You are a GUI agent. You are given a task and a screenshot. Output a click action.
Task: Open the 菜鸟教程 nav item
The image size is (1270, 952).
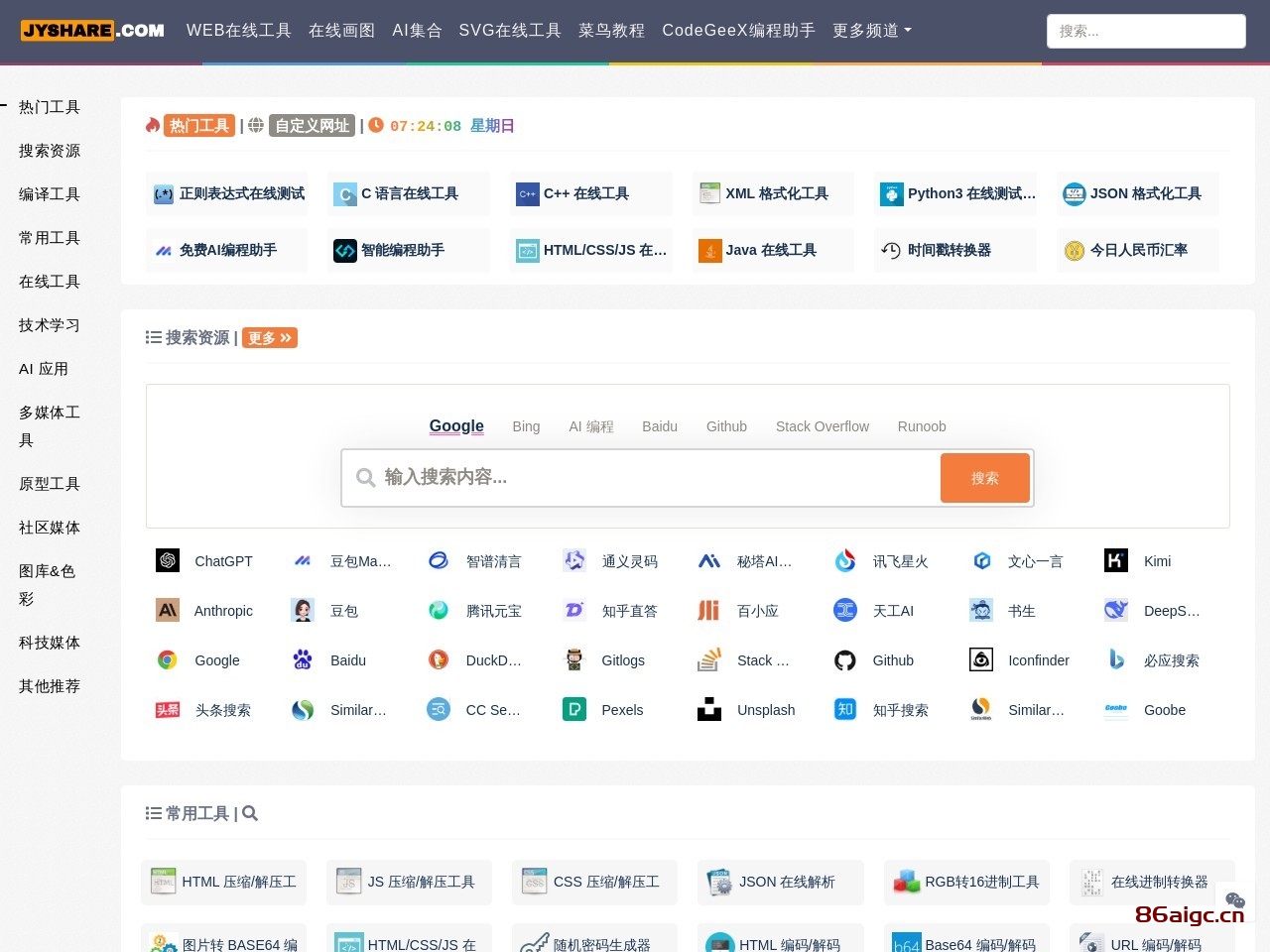(611, 31)
